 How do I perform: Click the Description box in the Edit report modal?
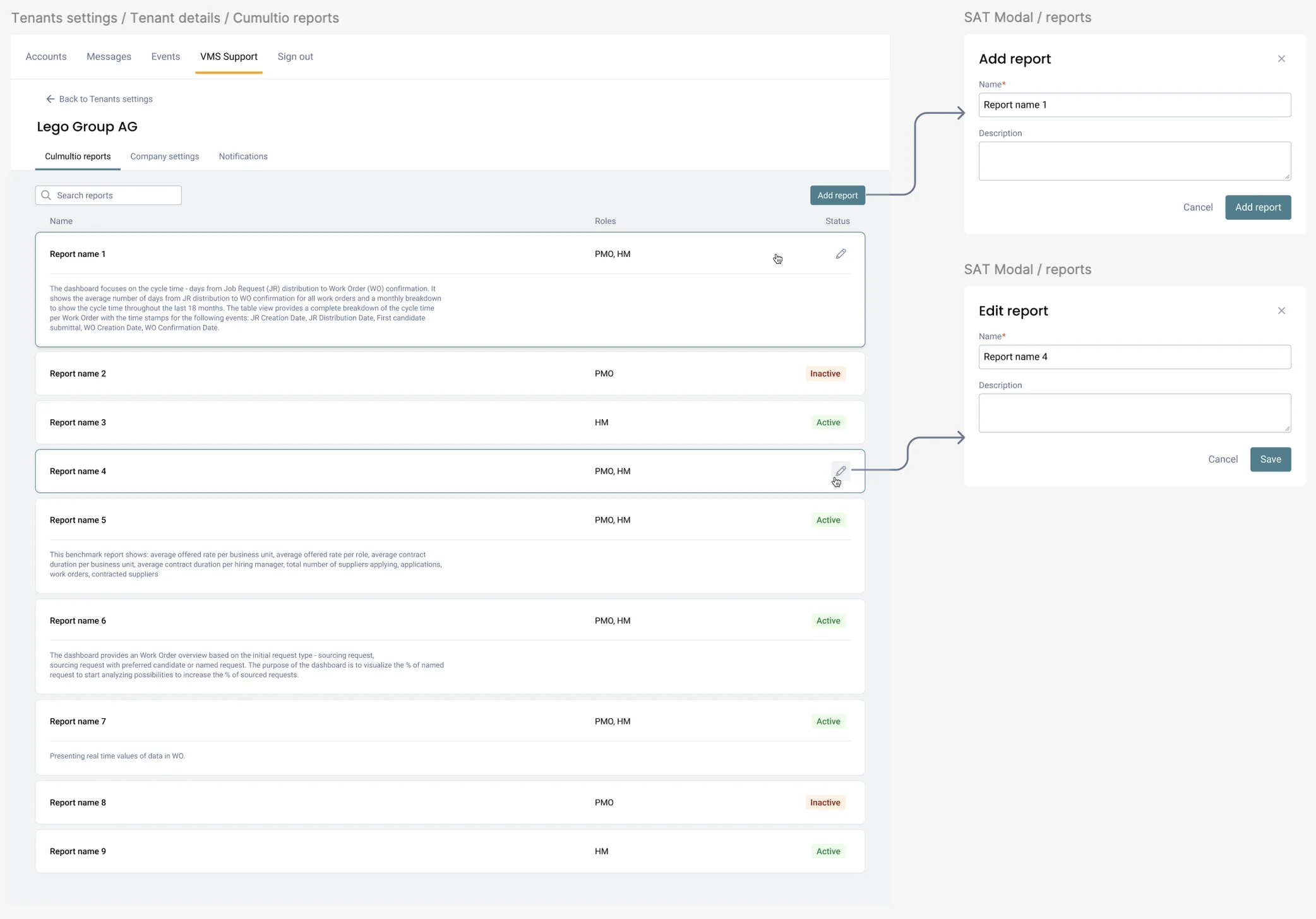tap(1134, 413)
